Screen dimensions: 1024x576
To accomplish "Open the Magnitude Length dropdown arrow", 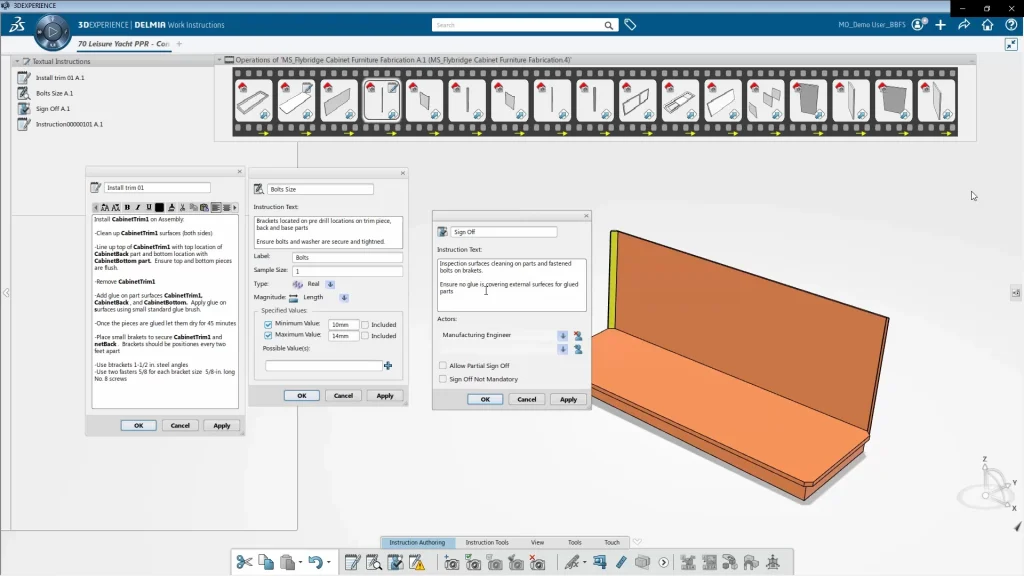I will pyautogui.click(x=344, y=297).
